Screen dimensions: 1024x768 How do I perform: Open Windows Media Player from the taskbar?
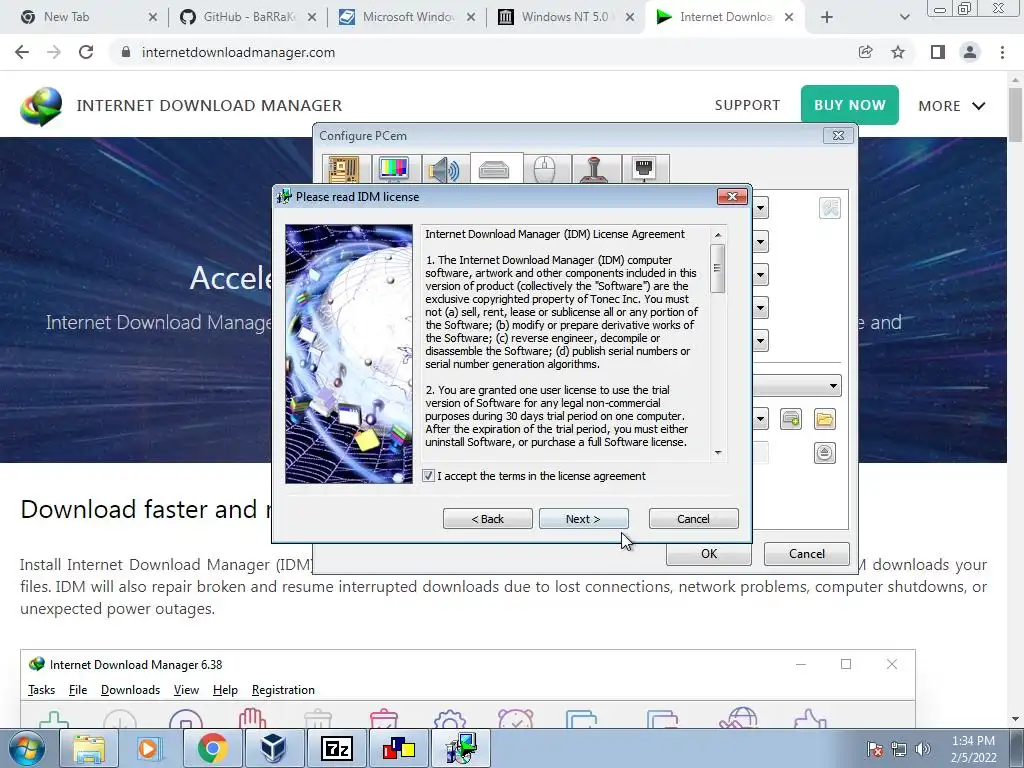[150, 748]
